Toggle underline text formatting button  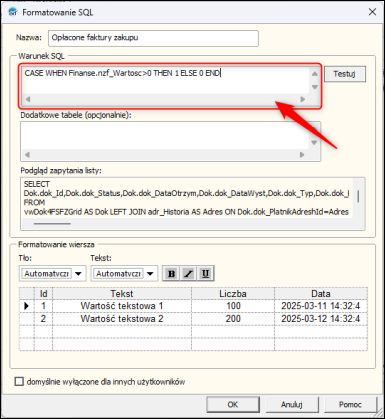click(x=205, y=274)
